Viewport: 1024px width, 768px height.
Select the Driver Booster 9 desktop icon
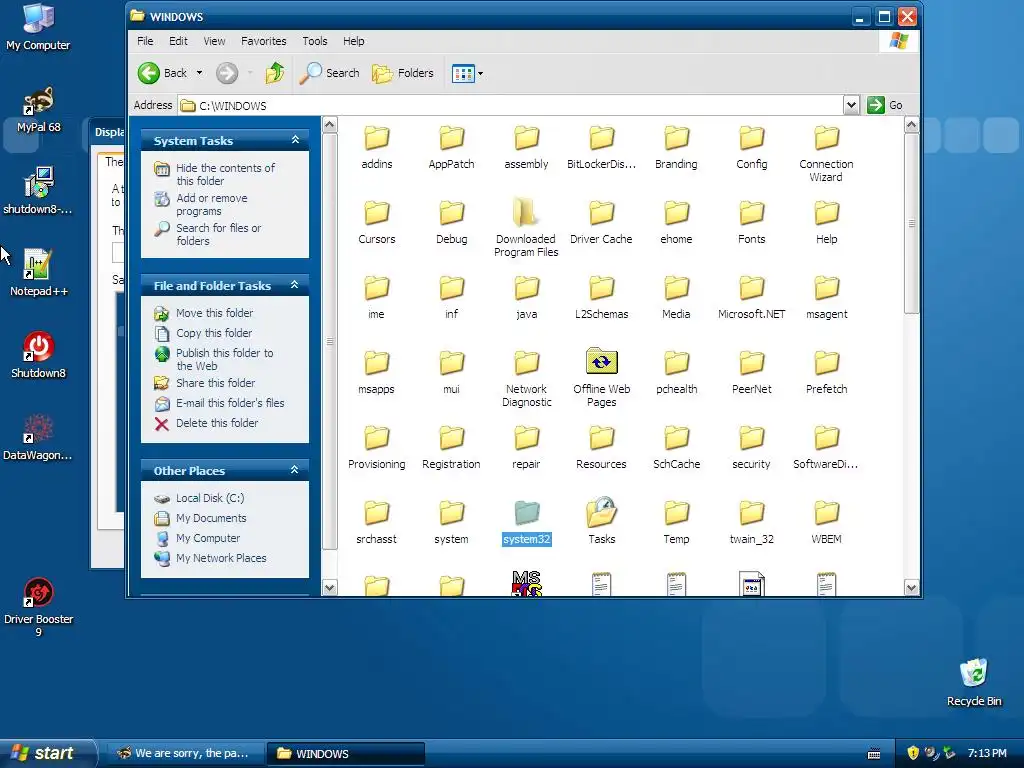[x=39, y=607]
